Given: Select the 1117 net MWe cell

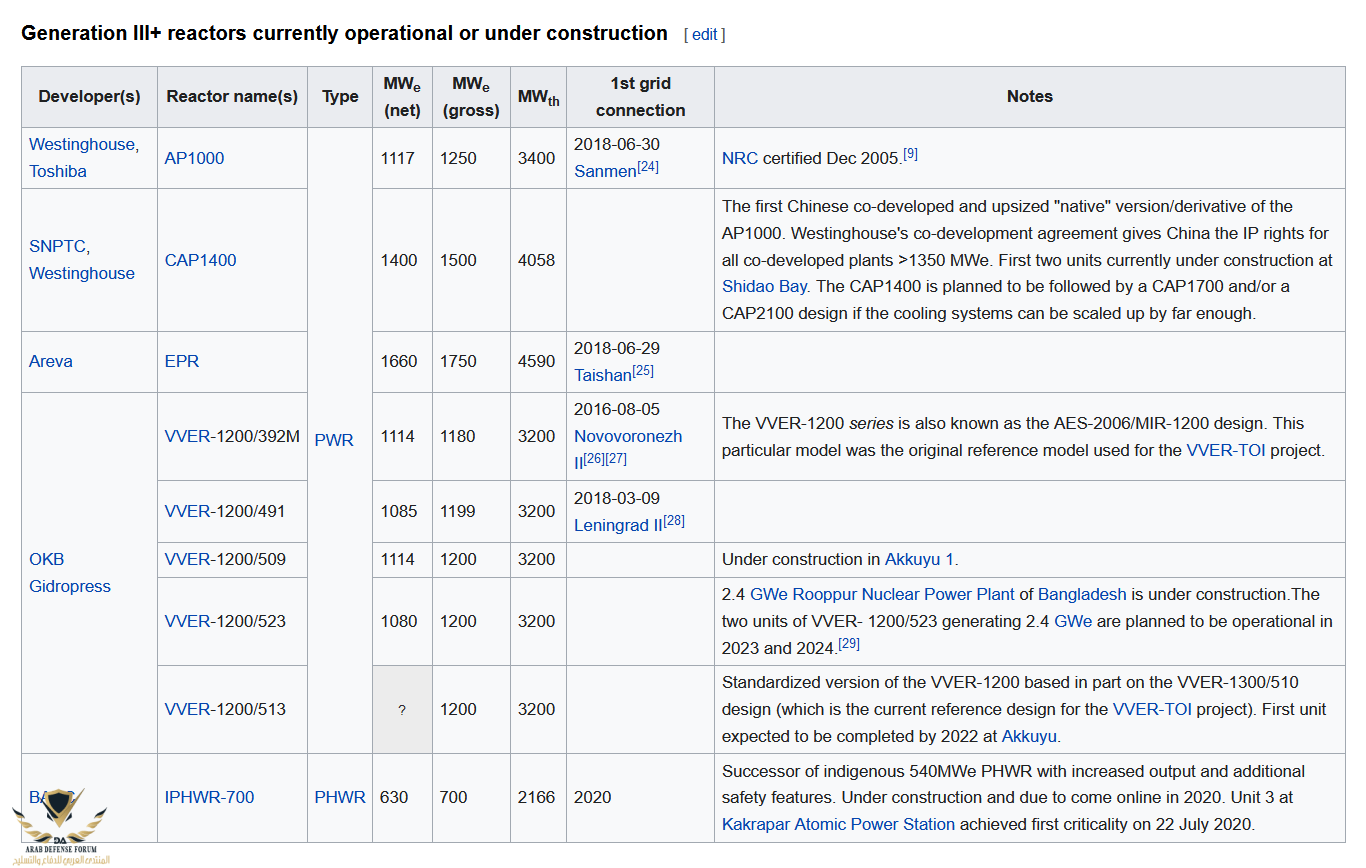Looking at the screenshot, I should tap(402, 158).
